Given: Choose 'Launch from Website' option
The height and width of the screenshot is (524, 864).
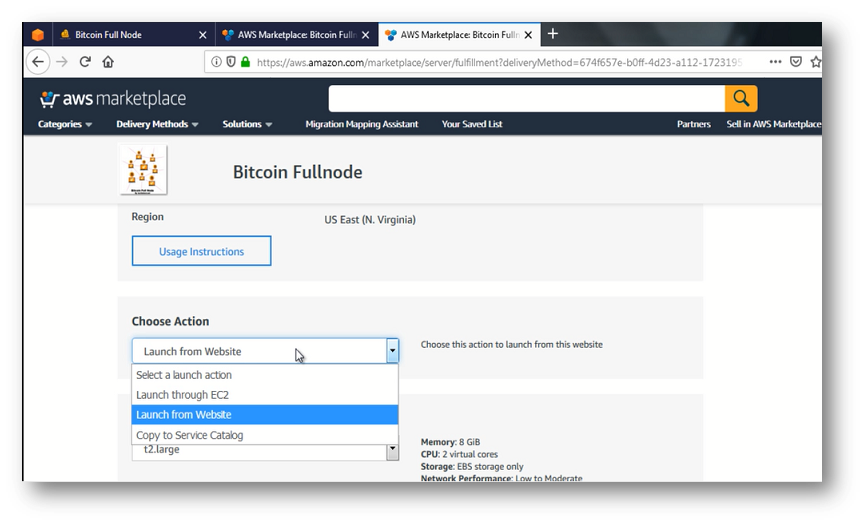Looking at the screenshot, I should point(264,414).
